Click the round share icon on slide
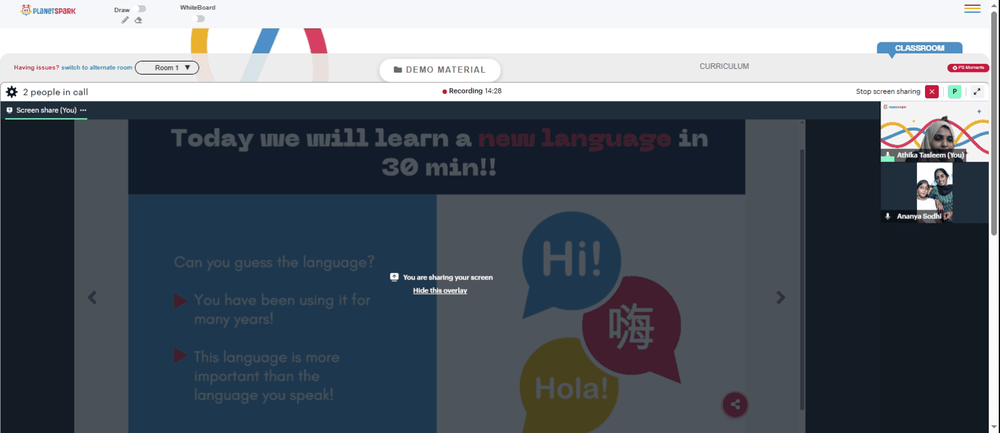Viewport: 1000px width, 433px height. 735,404
